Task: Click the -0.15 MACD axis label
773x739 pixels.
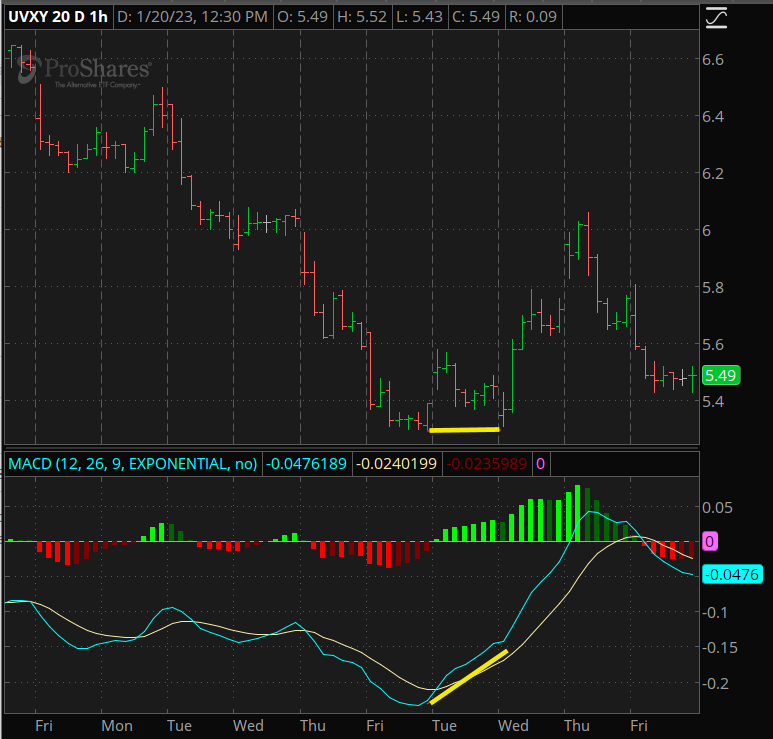Action: pos(719,647)
